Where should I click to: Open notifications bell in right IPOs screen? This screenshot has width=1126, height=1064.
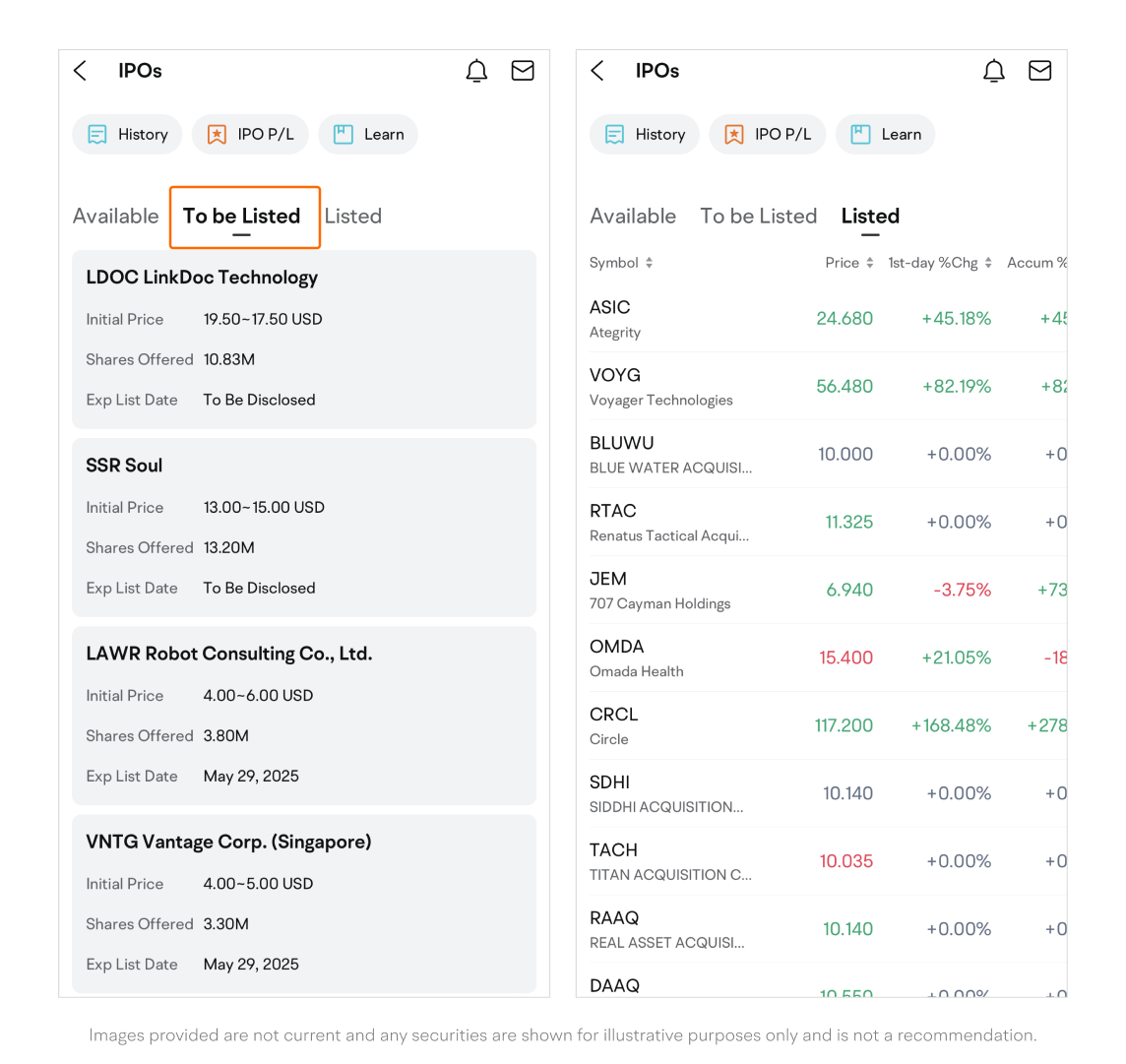point(994,71)
